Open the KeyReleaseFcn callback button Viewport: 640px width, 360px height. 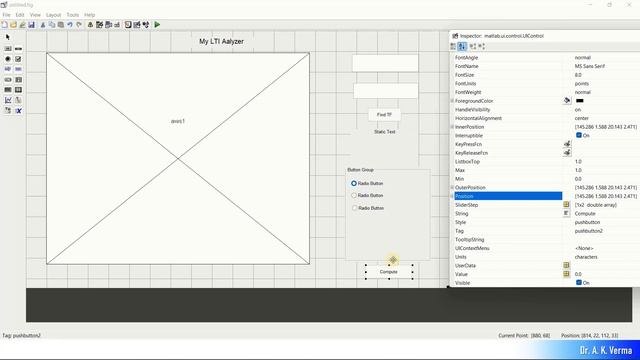click(x=567, y=153)
